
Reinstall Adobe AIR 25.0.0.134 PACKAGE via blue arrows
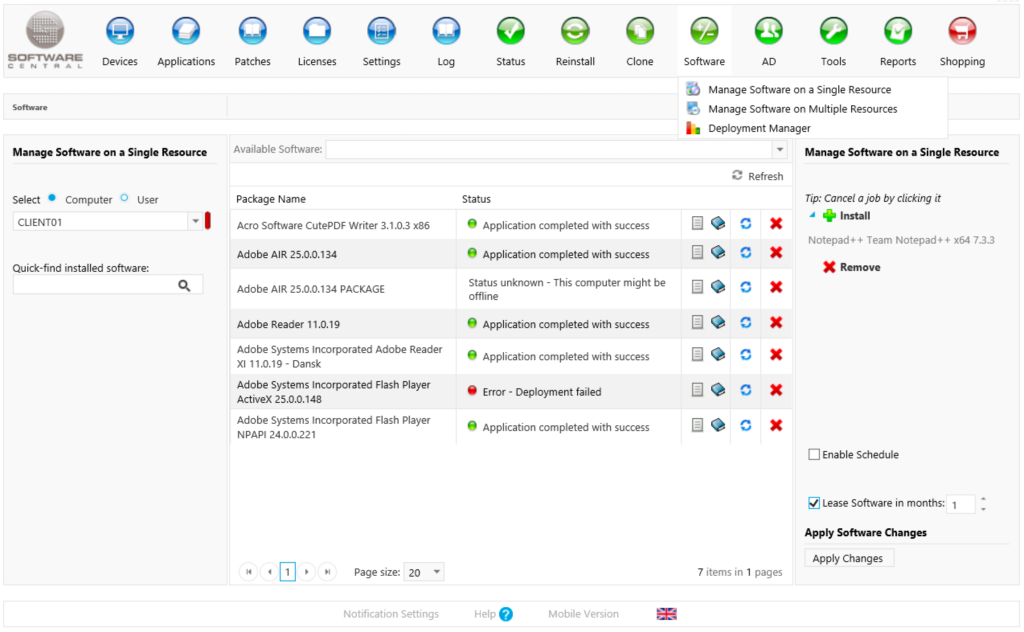(746, 287)
